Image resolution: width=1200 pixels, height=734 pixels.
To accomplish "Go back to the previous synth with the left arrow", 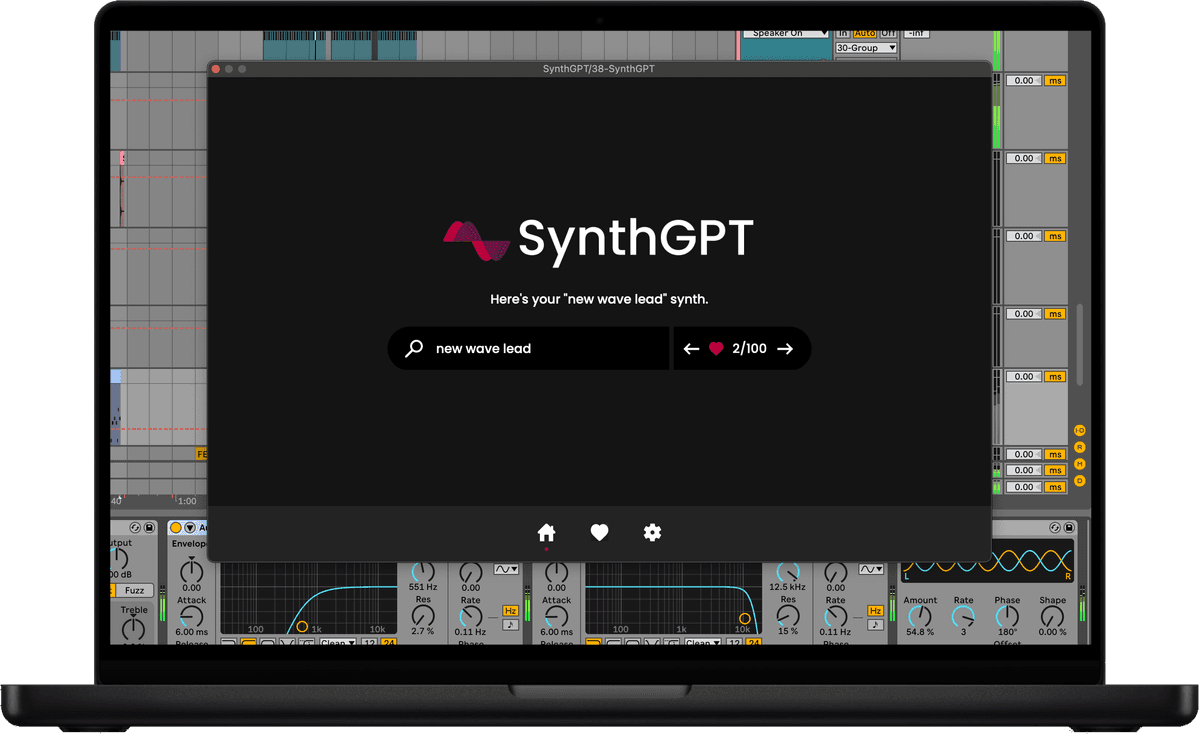I will [x=691, y=348].
